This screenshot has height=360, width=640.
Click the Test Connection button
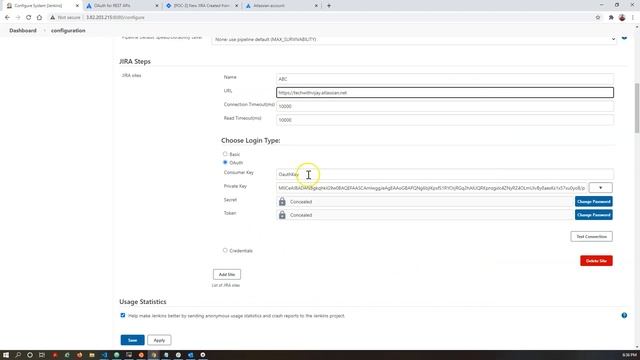coord(591,236)
